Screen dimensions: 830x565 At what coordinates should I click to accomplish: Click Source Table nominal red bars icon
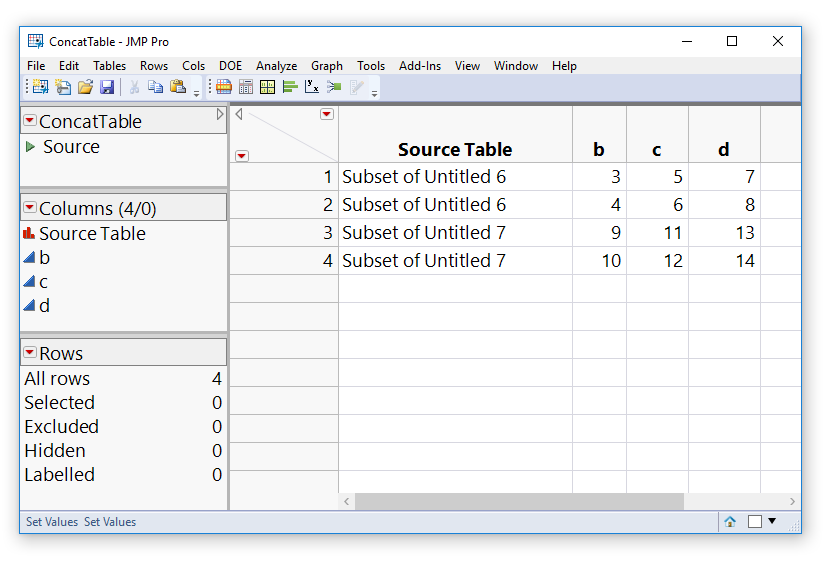click(29, 233)
